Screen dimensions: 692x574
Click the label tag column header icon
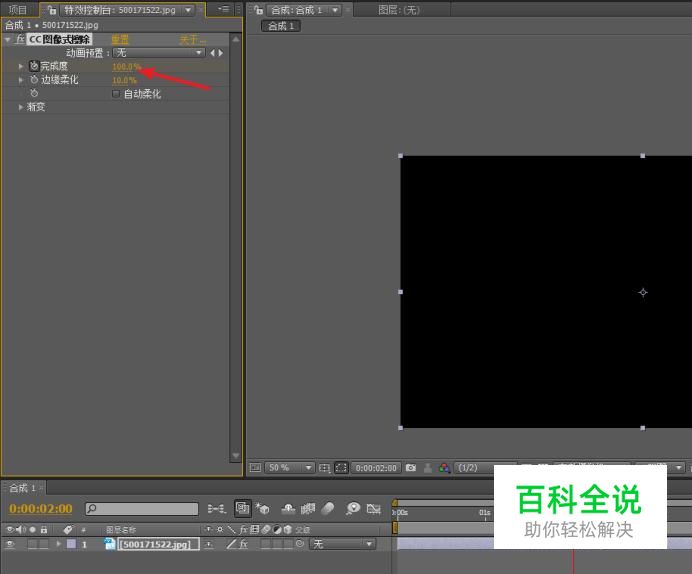[x=68, y=529]
